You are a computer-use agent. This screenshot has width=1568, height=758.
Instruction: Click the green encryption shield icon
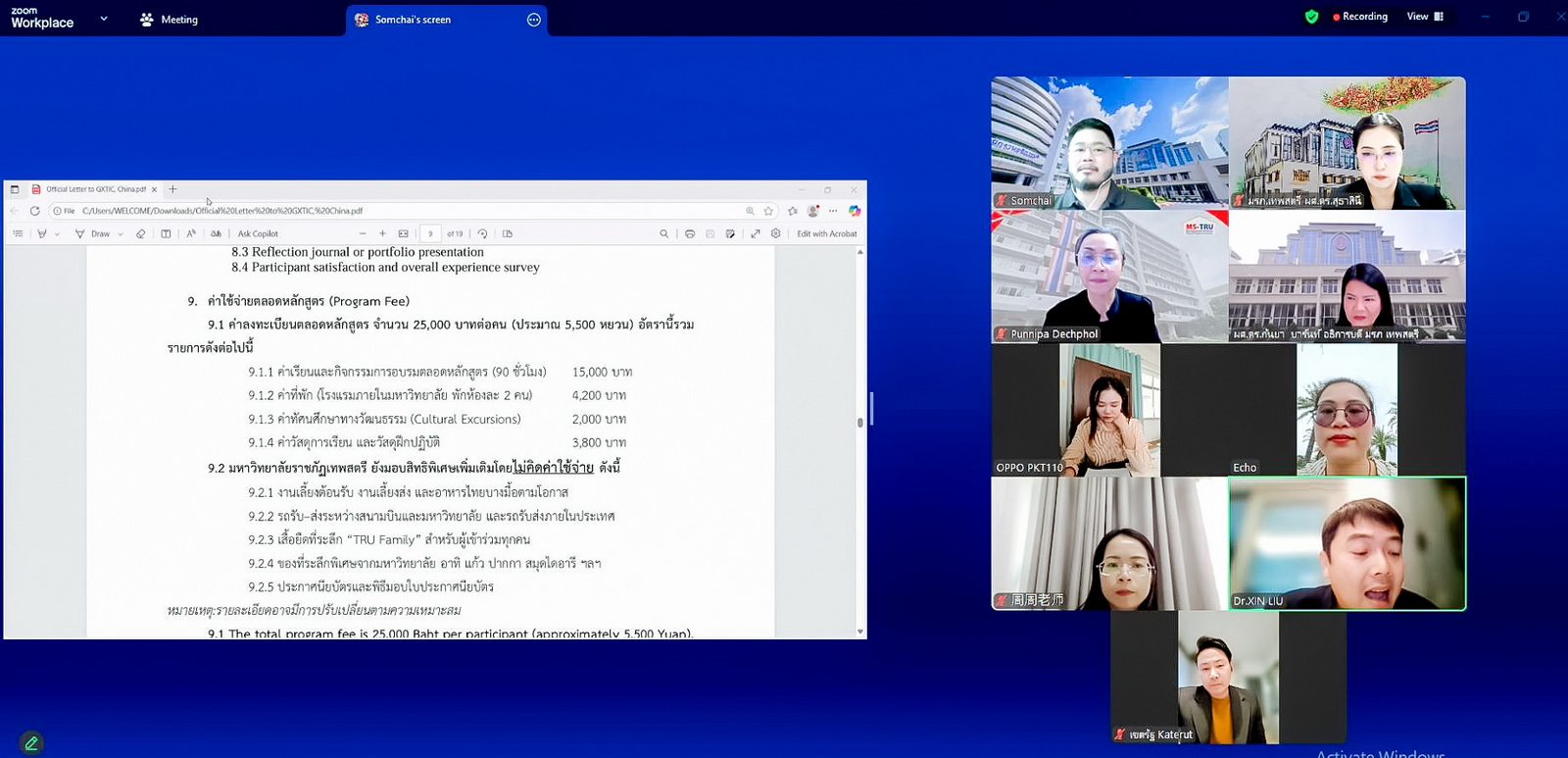pyautogui.click(x=1311, y=17)
